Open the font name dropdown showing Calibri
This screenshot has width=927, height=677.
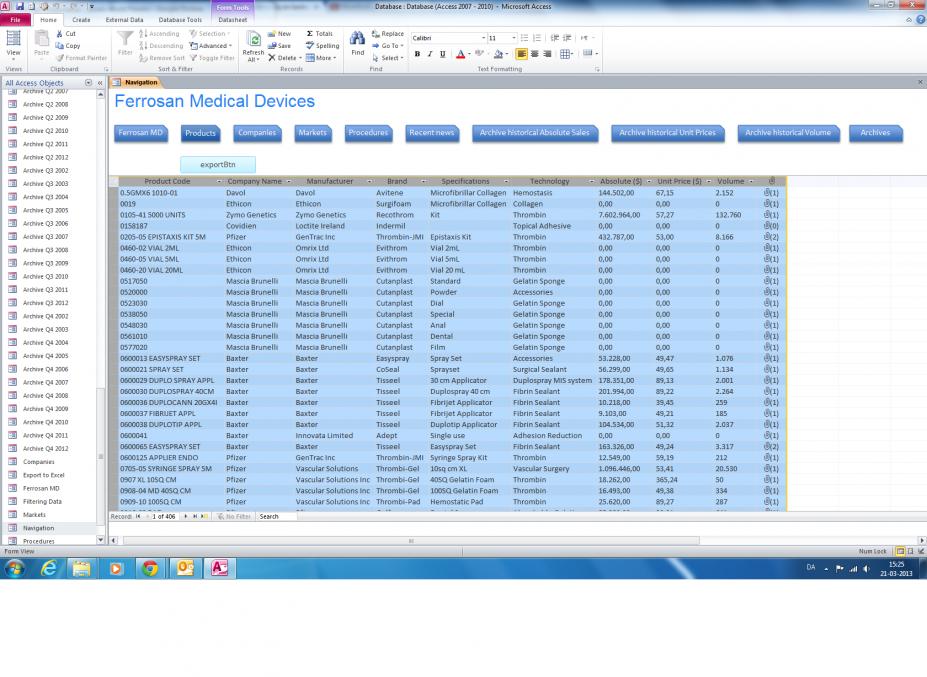click(x=484, y=38)
